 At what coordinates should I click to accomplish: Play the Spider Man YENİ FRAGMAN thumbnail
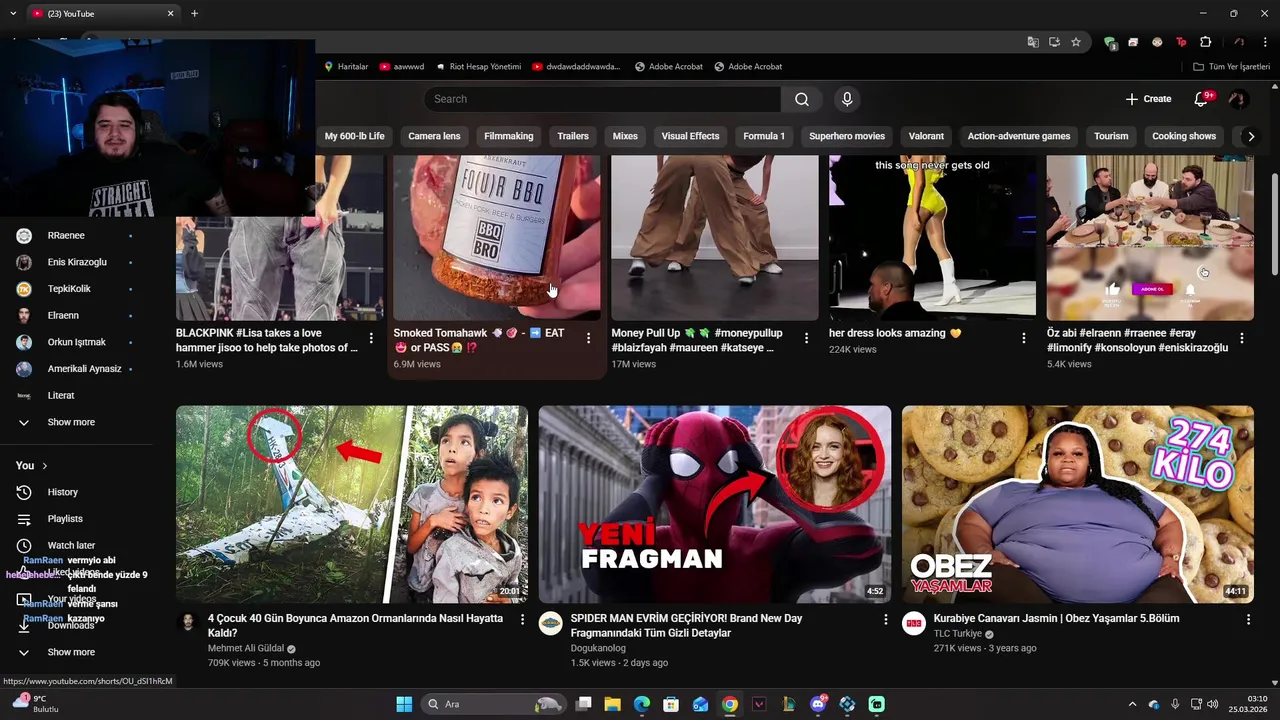[715, 504]
